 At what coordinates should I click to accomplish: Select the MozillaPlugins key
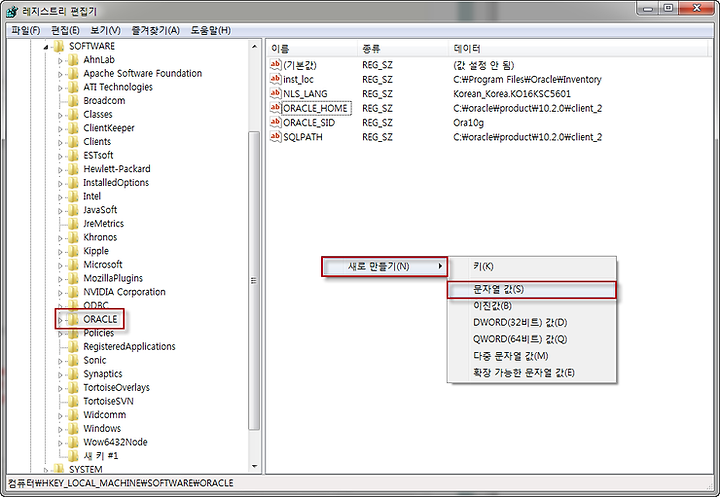(113, 278)
